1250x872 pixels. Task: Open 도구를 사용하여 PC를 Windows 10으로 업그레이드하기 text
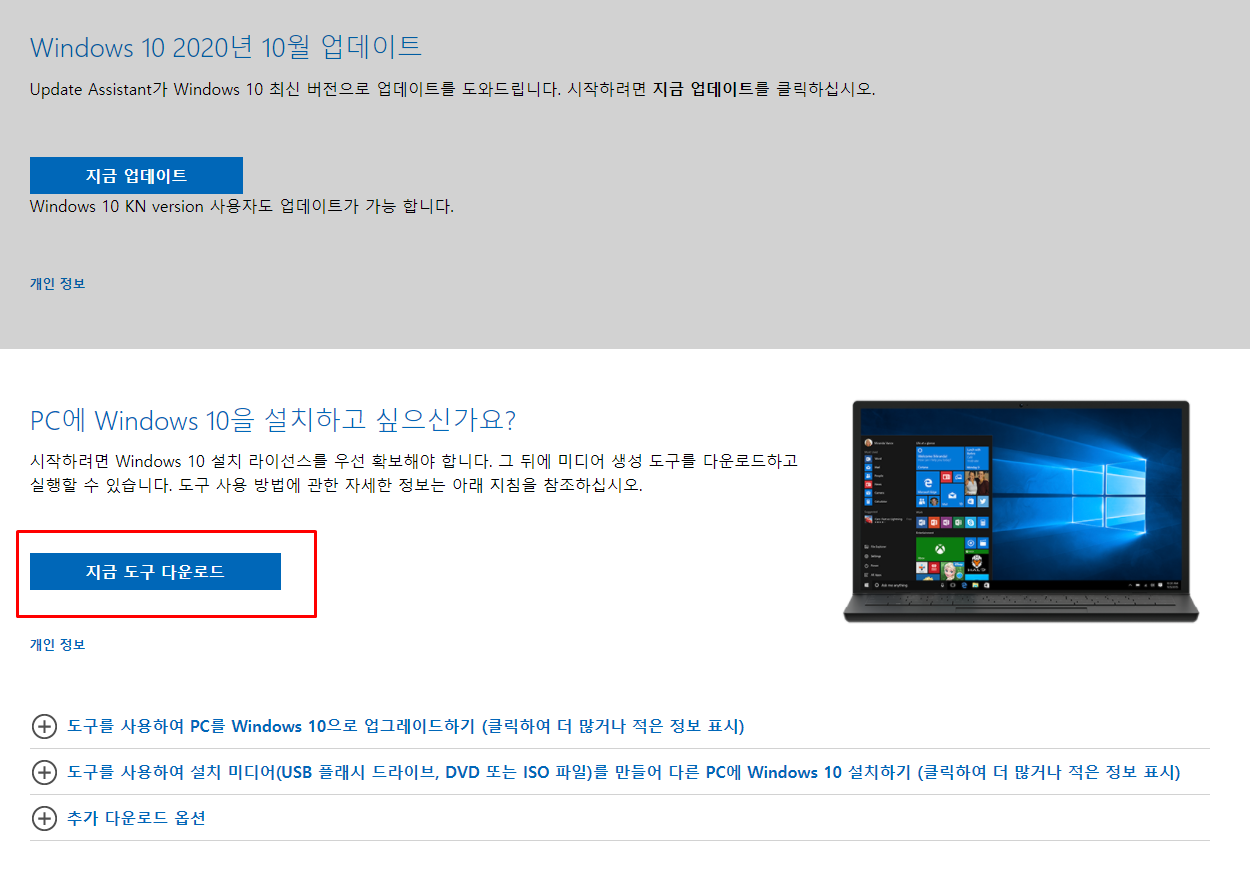click(405, 726)
